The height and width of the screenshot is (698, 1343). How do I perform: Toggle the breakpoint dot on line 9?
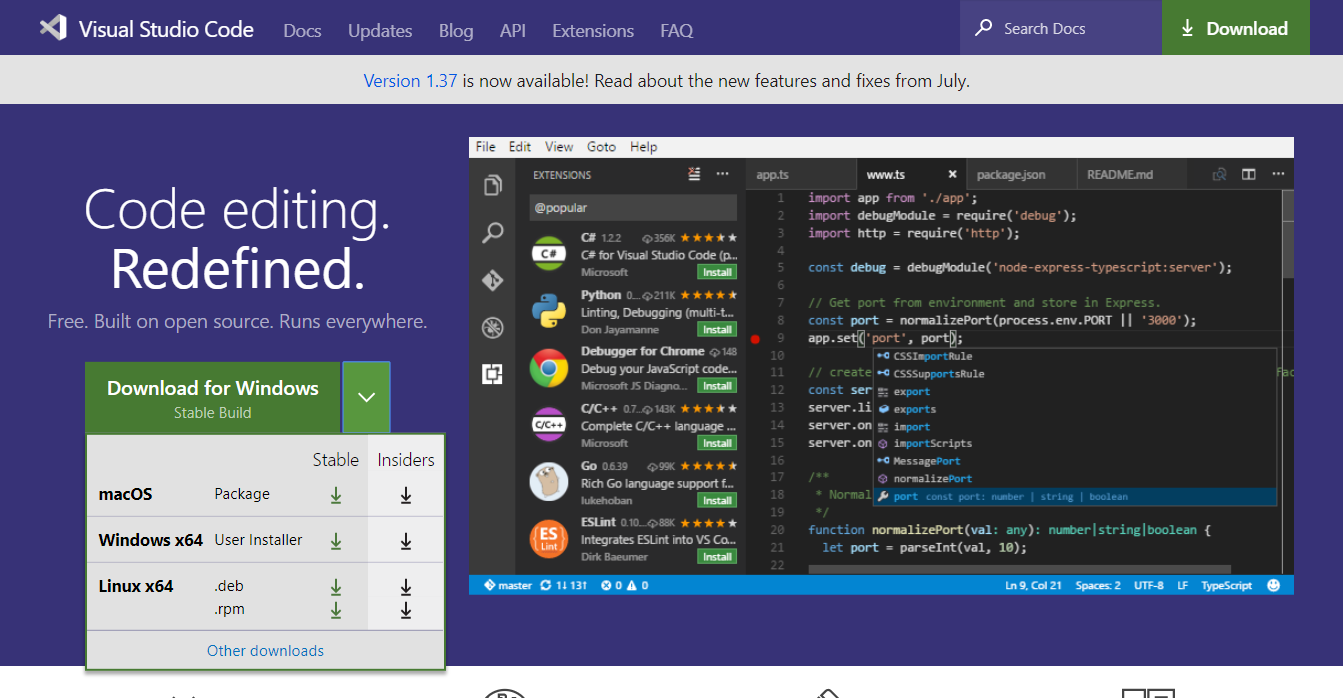(755, 339)
